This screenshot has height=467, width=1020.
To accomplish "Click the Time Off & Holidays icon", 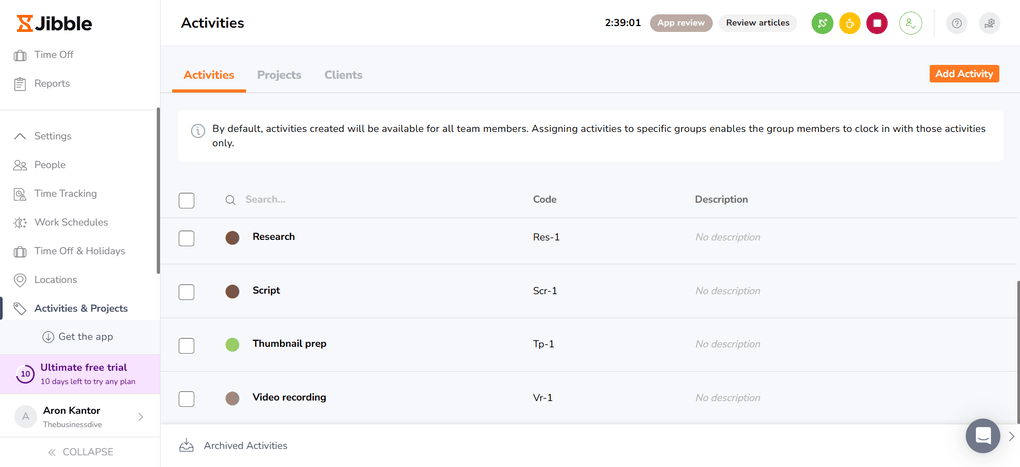I will pyautogui.click(x=20, y=251).
